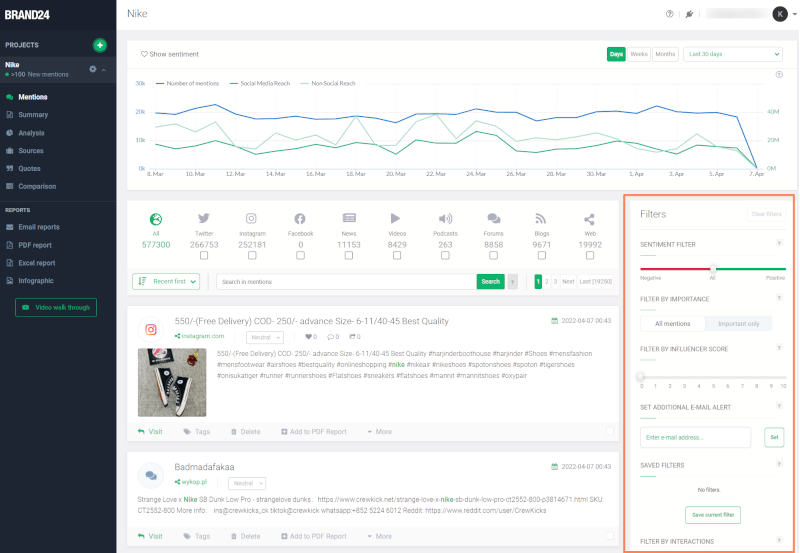Click the Forums source icon

coord(493,218)
